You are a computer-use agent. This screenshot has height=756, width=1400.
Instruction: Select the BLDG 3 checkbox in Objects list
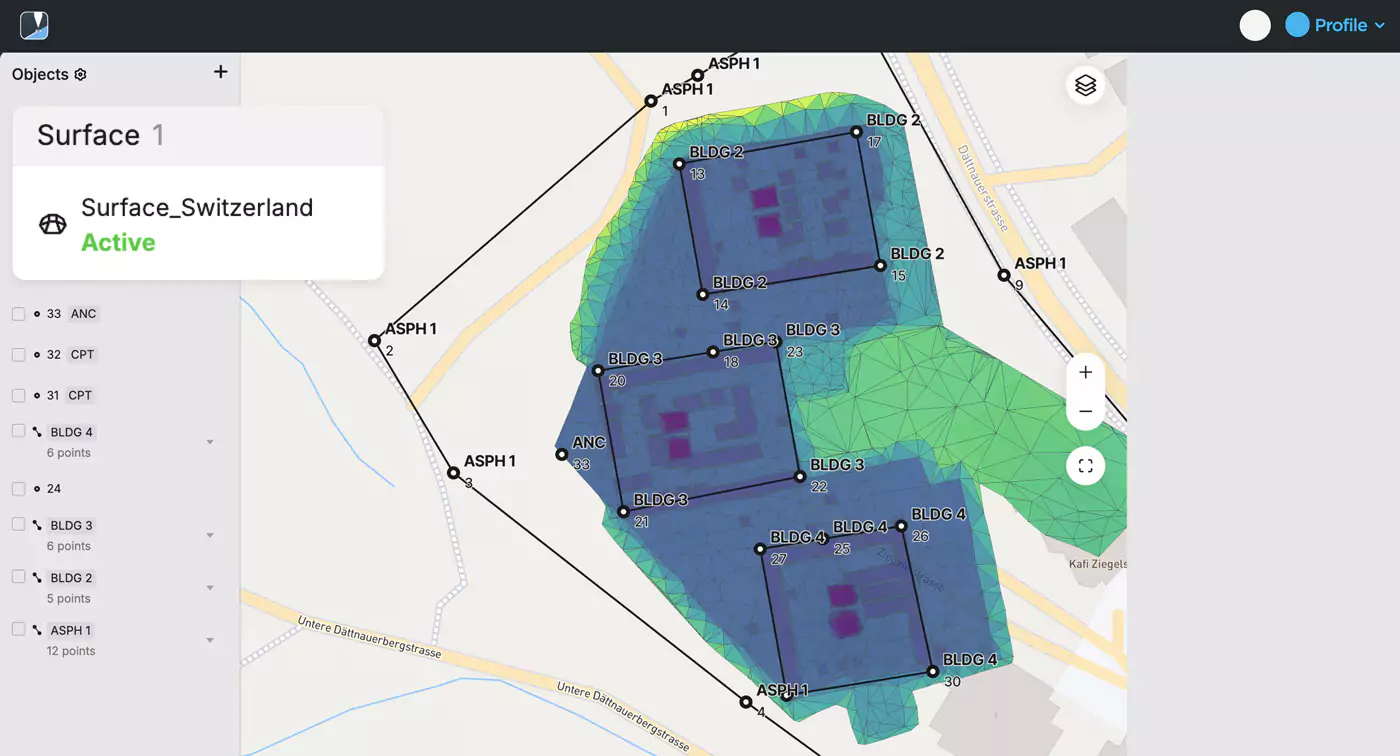click(x=18, y=524)
